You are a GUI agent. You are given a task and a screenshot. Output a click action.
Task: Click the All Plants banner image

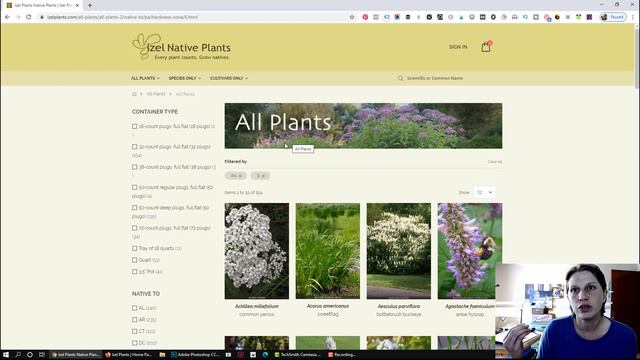pos(363,126)
